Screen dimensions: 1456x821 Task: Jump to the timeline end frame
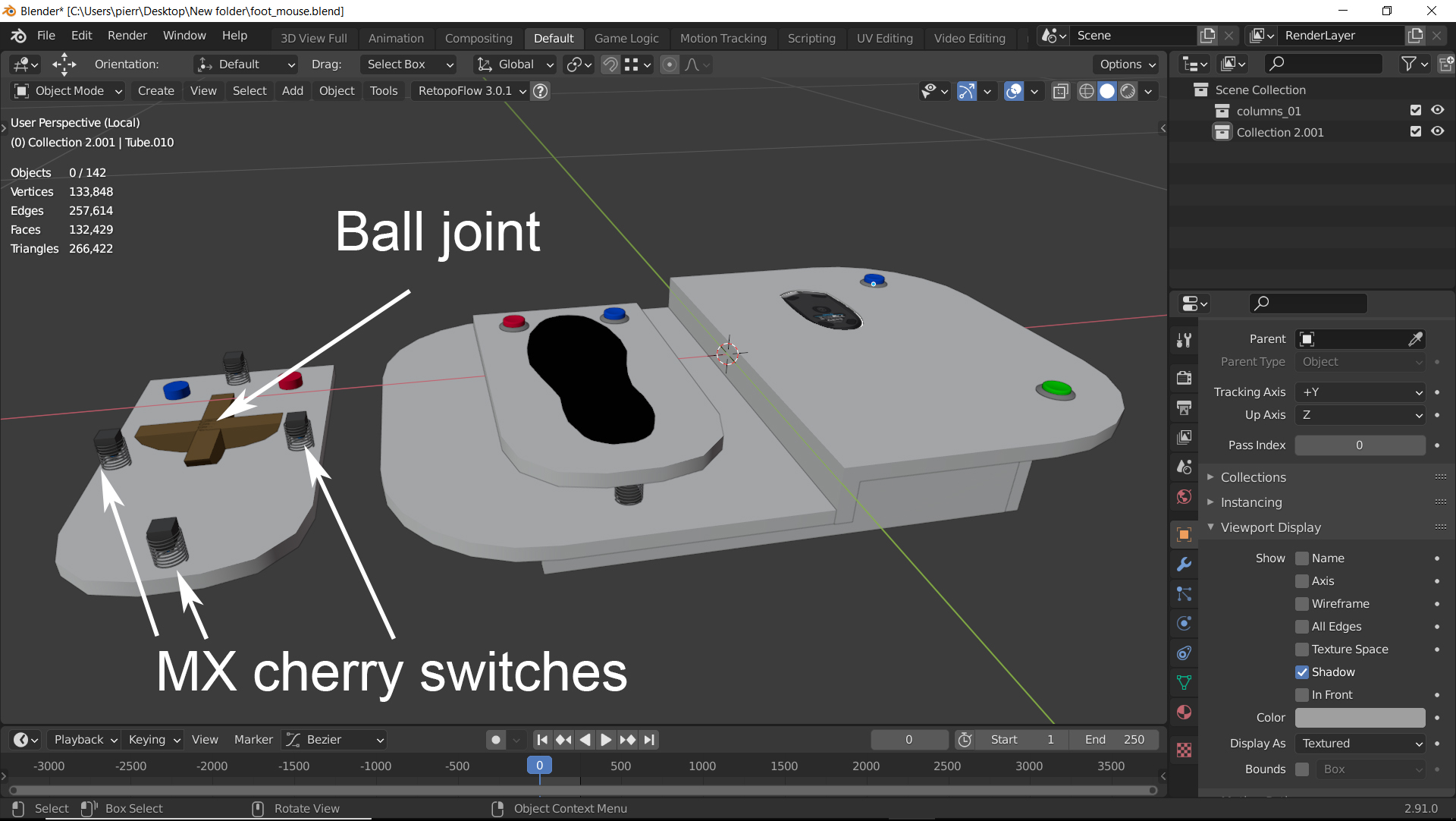tap(649, 740)
